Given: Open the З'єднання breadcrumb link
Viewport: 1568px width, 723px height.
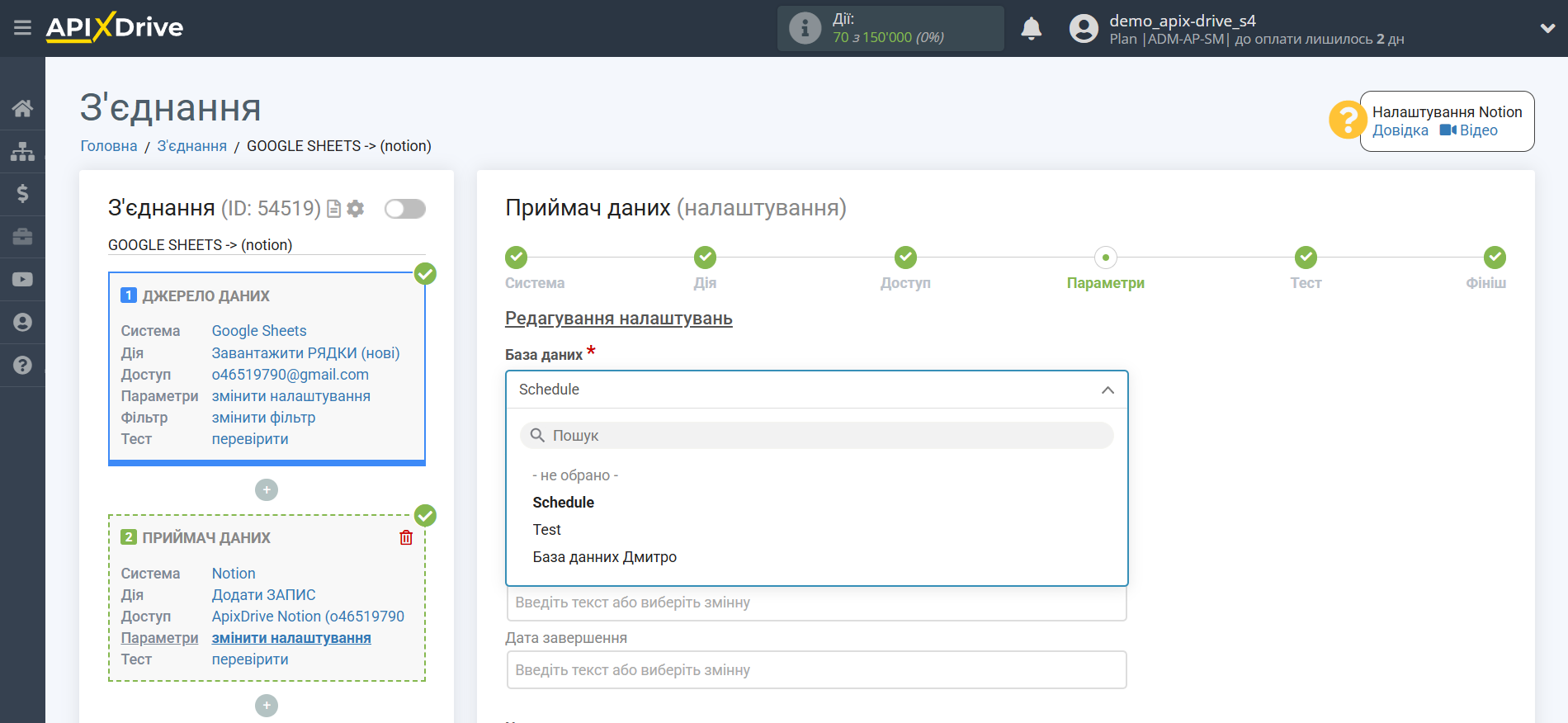Looking at the screenshot, I should point(192,146).
